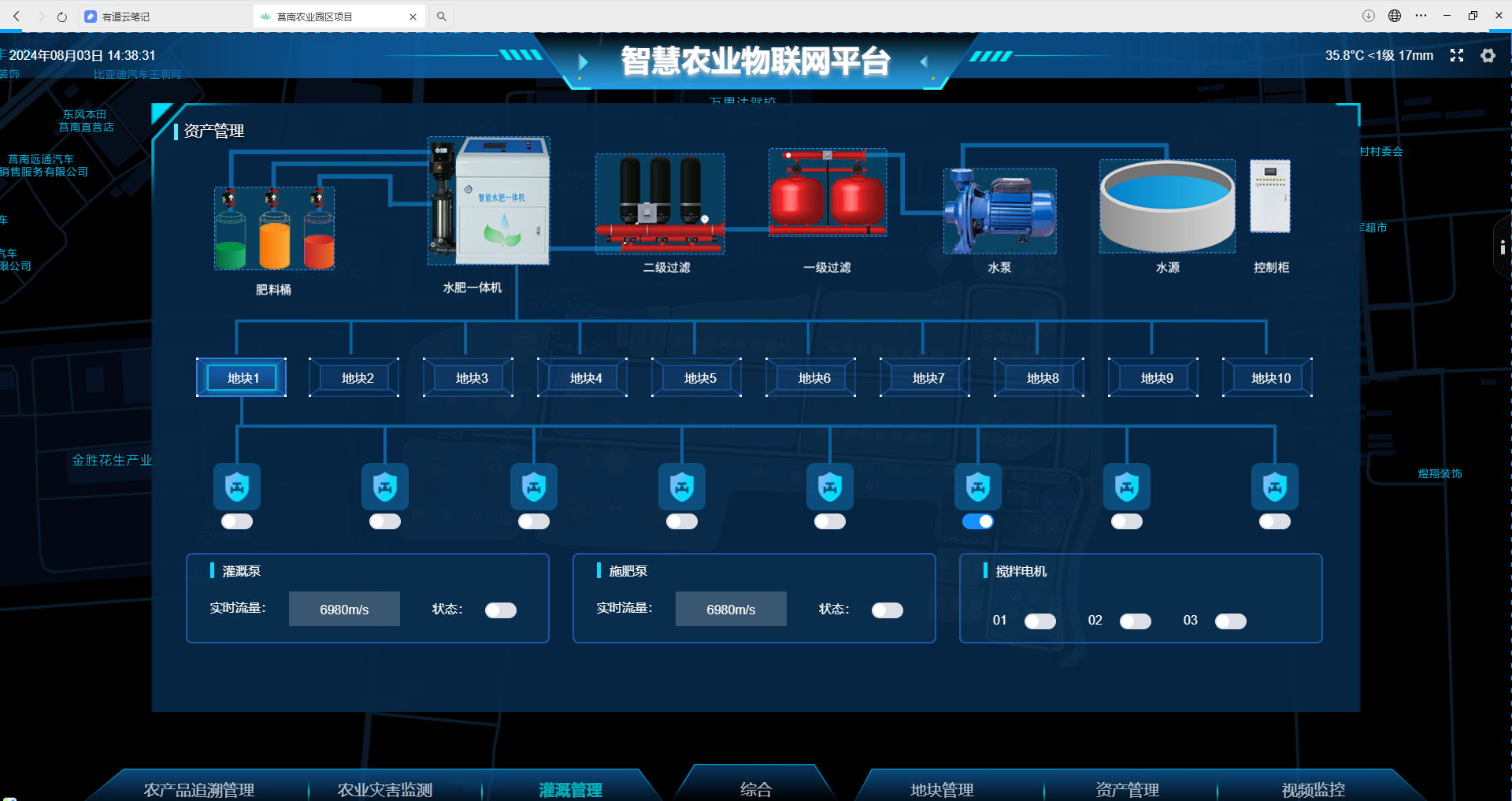The height and width of the screenshot is (801, 1512).
Task: Click the 地块10 plot button
Action: point(1267,377)
